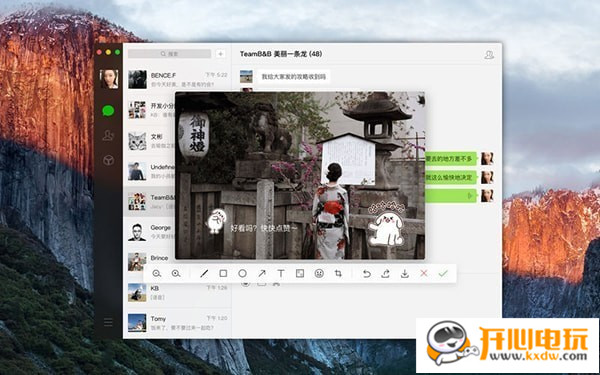
Task: Focus the search field in chat list
Action: coord(170,54)
